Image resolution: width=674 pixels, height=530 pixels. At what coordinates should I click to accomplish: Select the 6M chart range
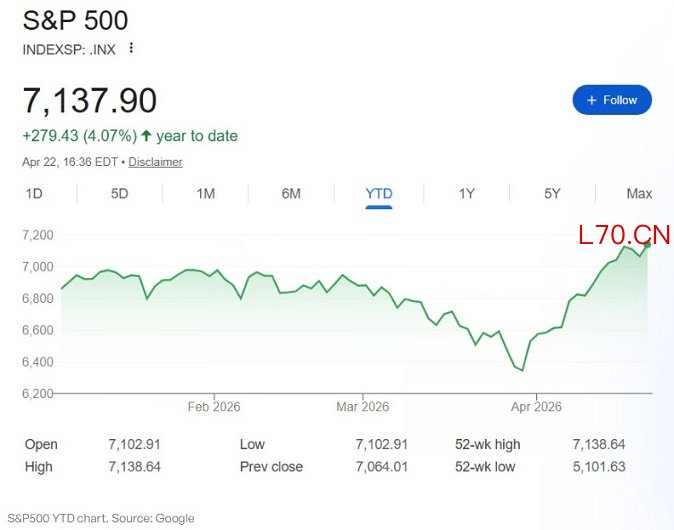[291, 194]
